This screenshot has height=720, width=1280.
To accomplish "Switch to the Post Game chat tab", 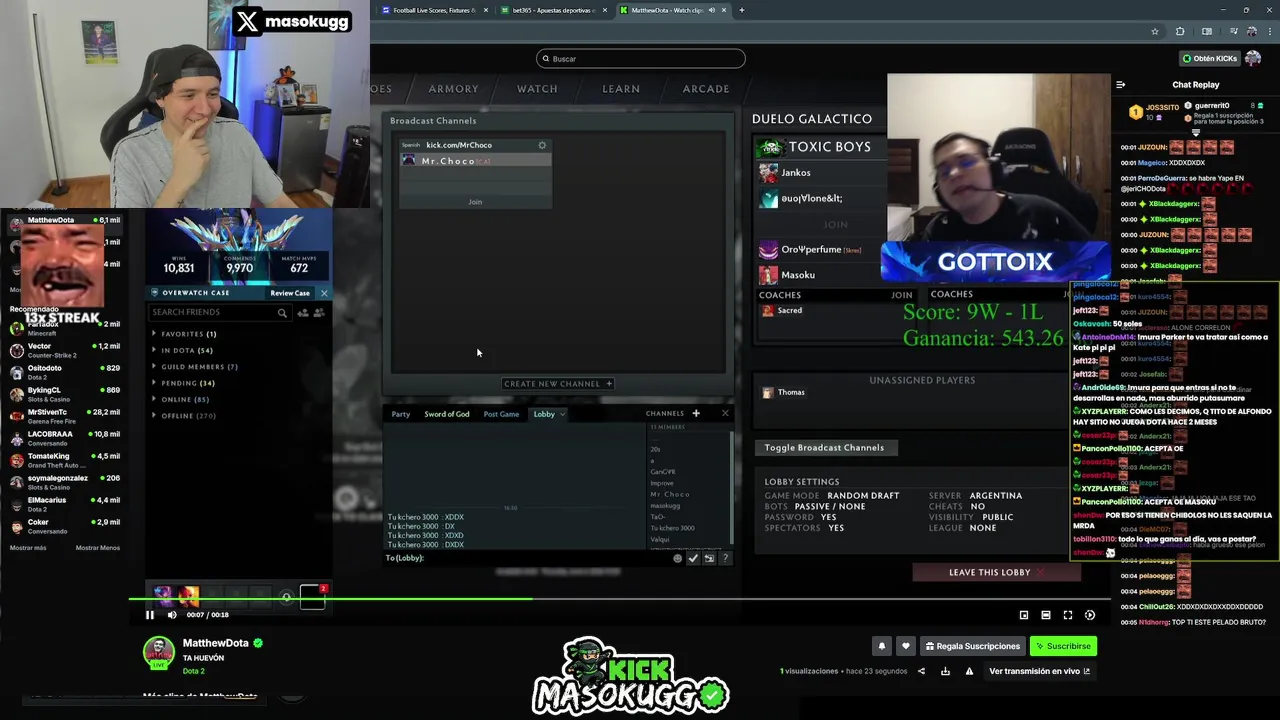I will pos(501,414).
